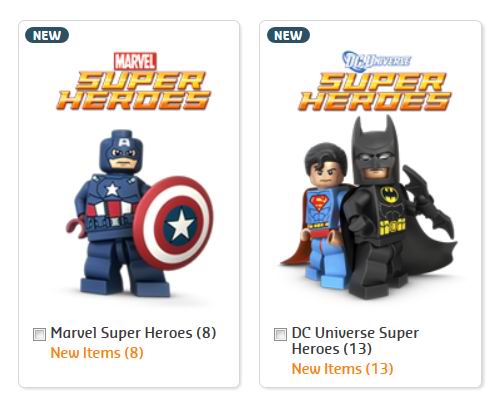
Task: Select the Marvel Super Heroes (8) label
Action: coord(133,333)
